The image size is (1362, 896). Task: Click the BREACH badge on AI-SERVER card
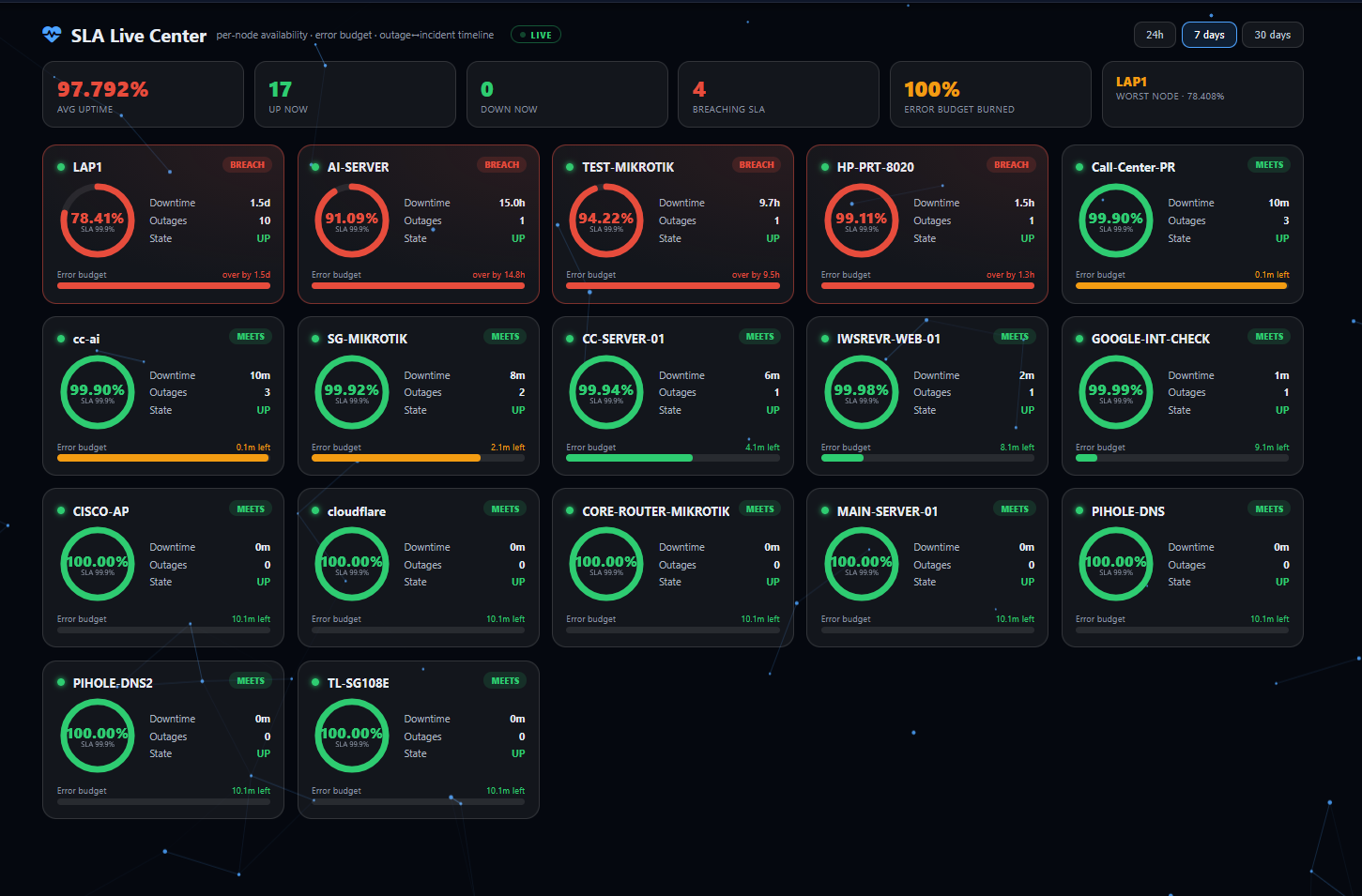[502, 165]
